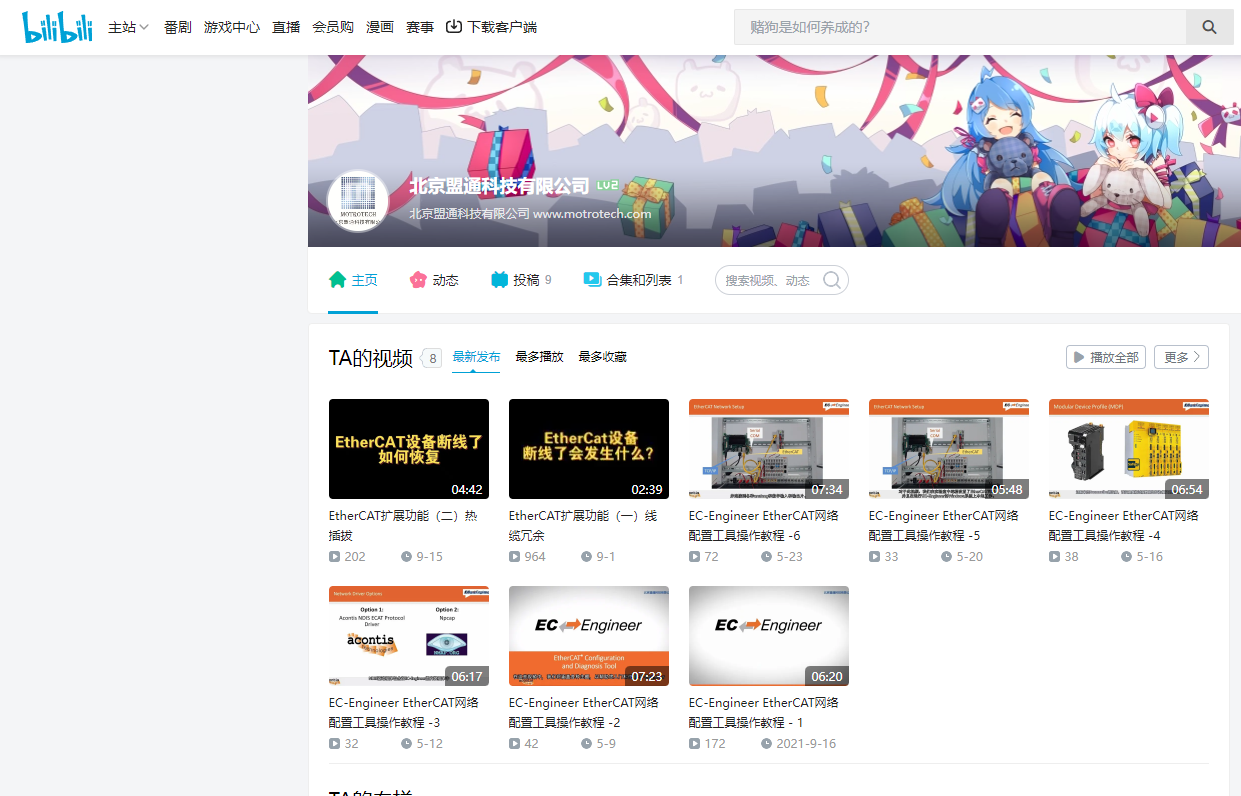Switch to the 合集和列表 tab
This screenshot has height=796, width=1241.
coord(634,280)
